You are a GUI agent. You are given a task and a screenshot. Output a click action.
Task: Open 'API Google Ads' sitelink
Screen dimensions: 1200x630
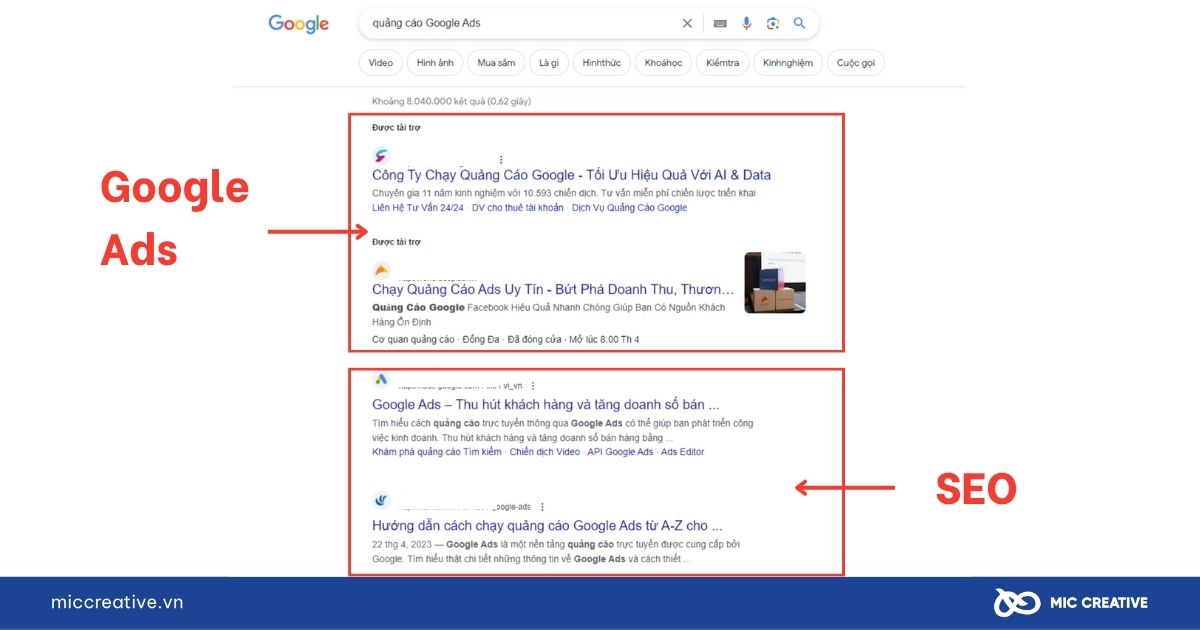point(620,452)
